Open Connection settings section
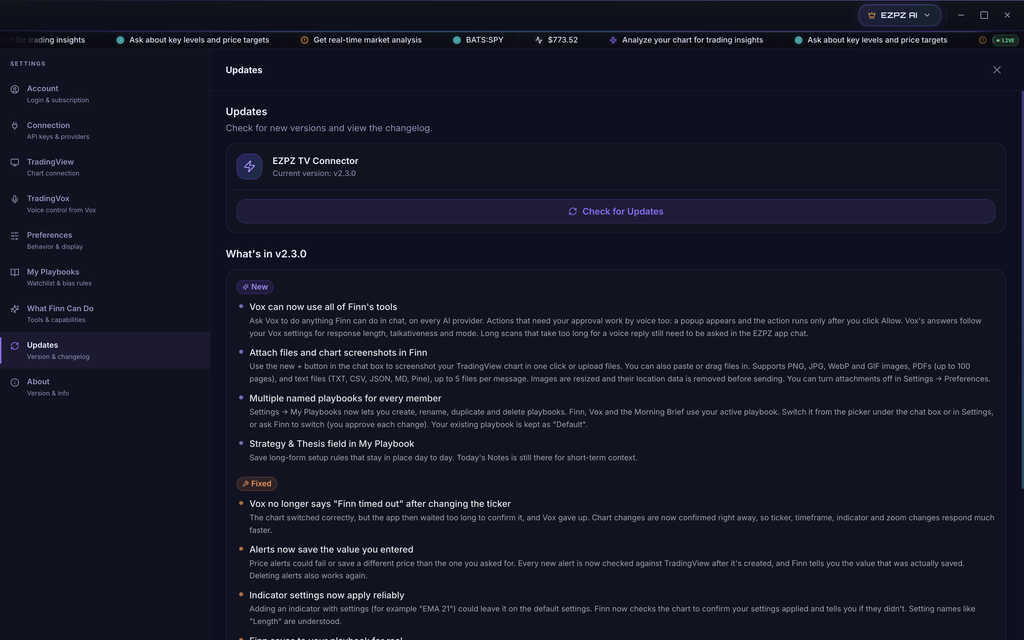The width and height of the screenshot is (1024, 640). (x=104, y=131)
